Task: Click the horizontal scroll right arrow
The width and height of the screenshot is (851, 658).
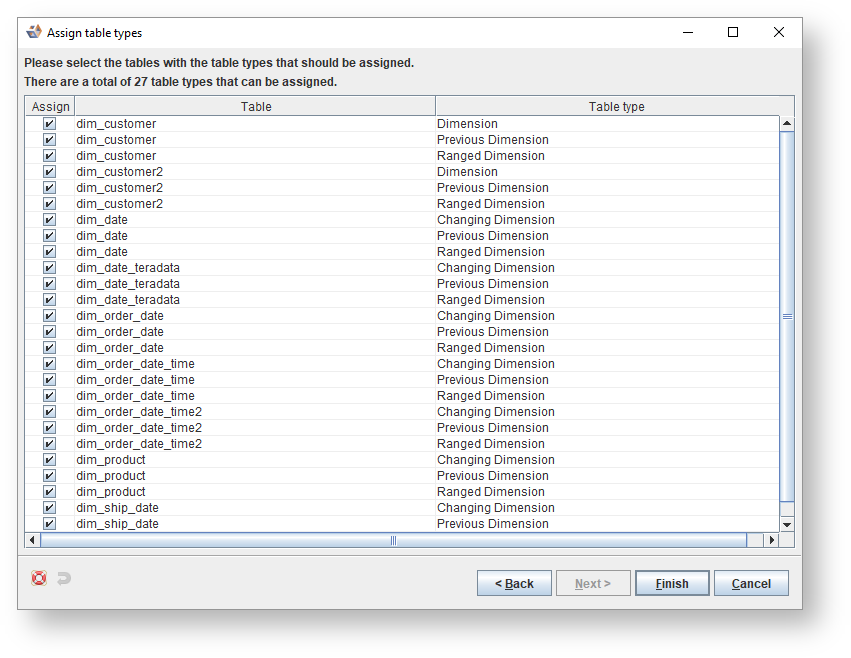Action: [x=770, y=540]
